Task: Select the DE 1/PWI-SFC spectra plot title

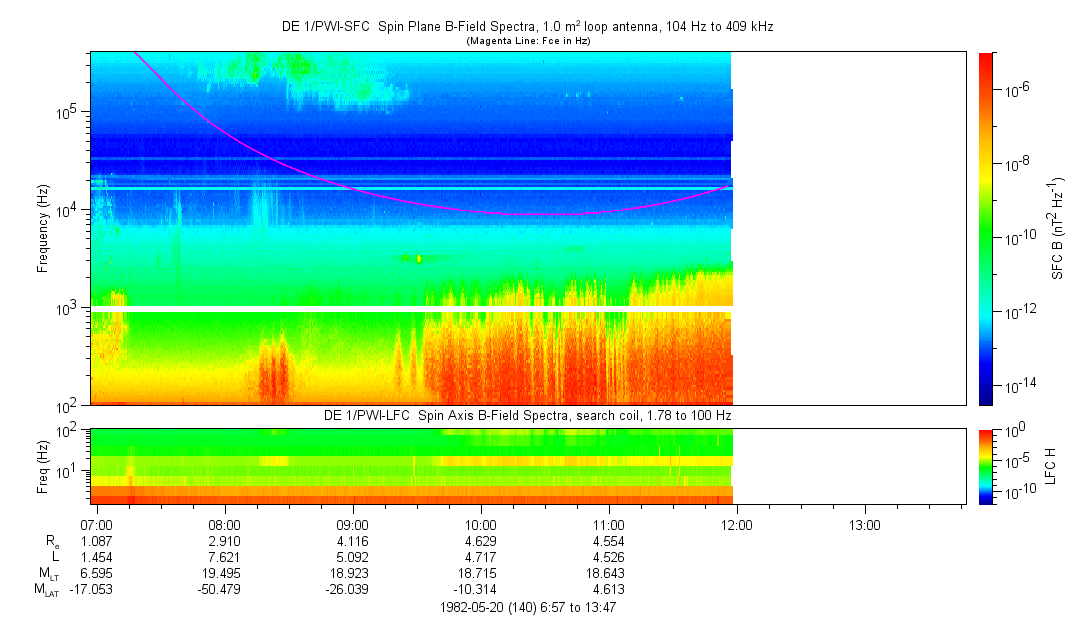Action: pos(527,27)
